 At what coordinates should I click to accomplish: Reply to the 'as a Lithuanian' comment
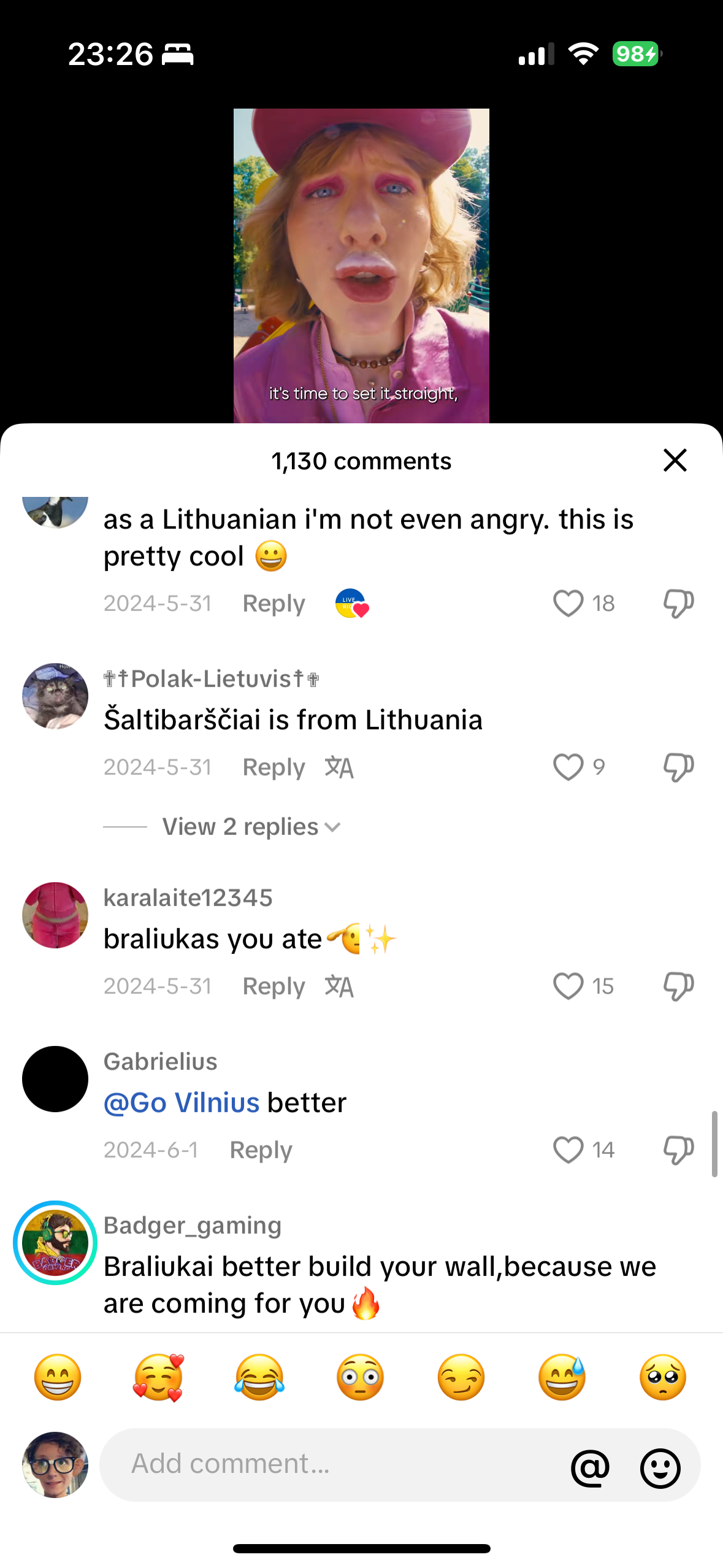click(274, 603)
